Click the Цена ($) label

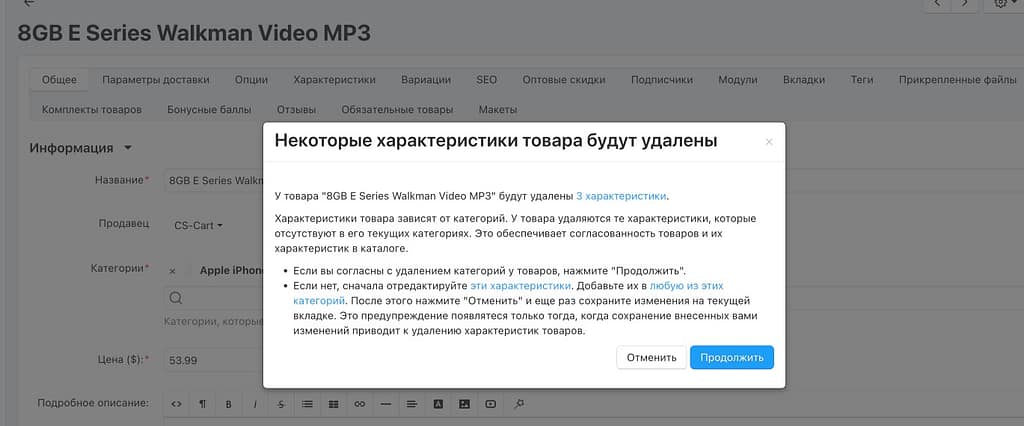coord(121,359)
